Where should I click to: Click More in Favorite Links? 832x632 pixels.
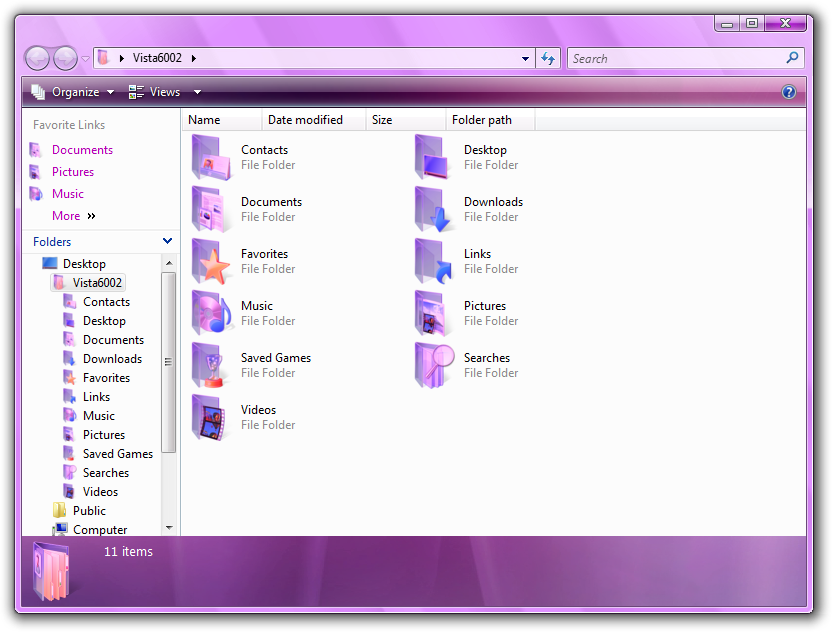click(66, 216)
